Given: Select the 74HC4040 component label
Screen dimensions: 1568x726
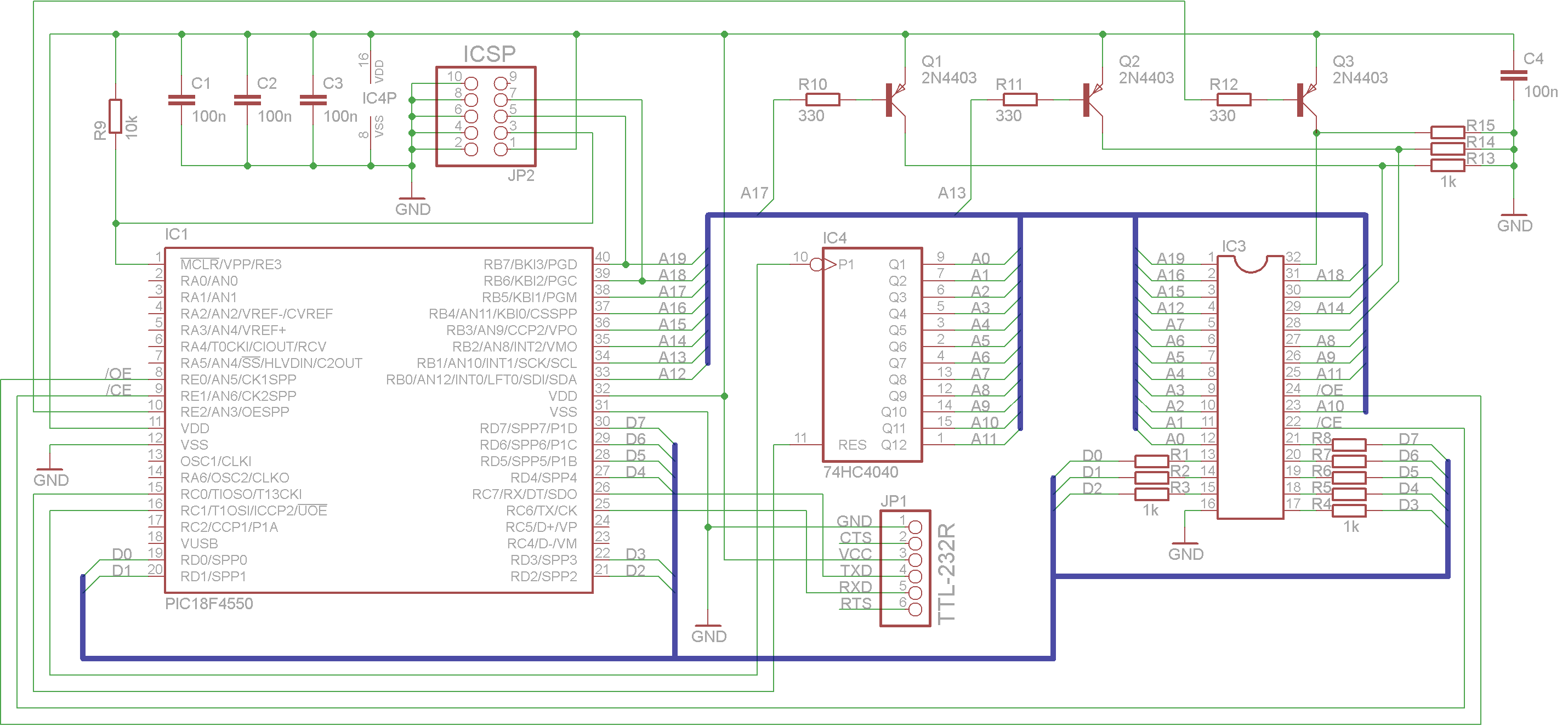Looking at the screenshot, I should pyautogui.click(x=860, y=472).
